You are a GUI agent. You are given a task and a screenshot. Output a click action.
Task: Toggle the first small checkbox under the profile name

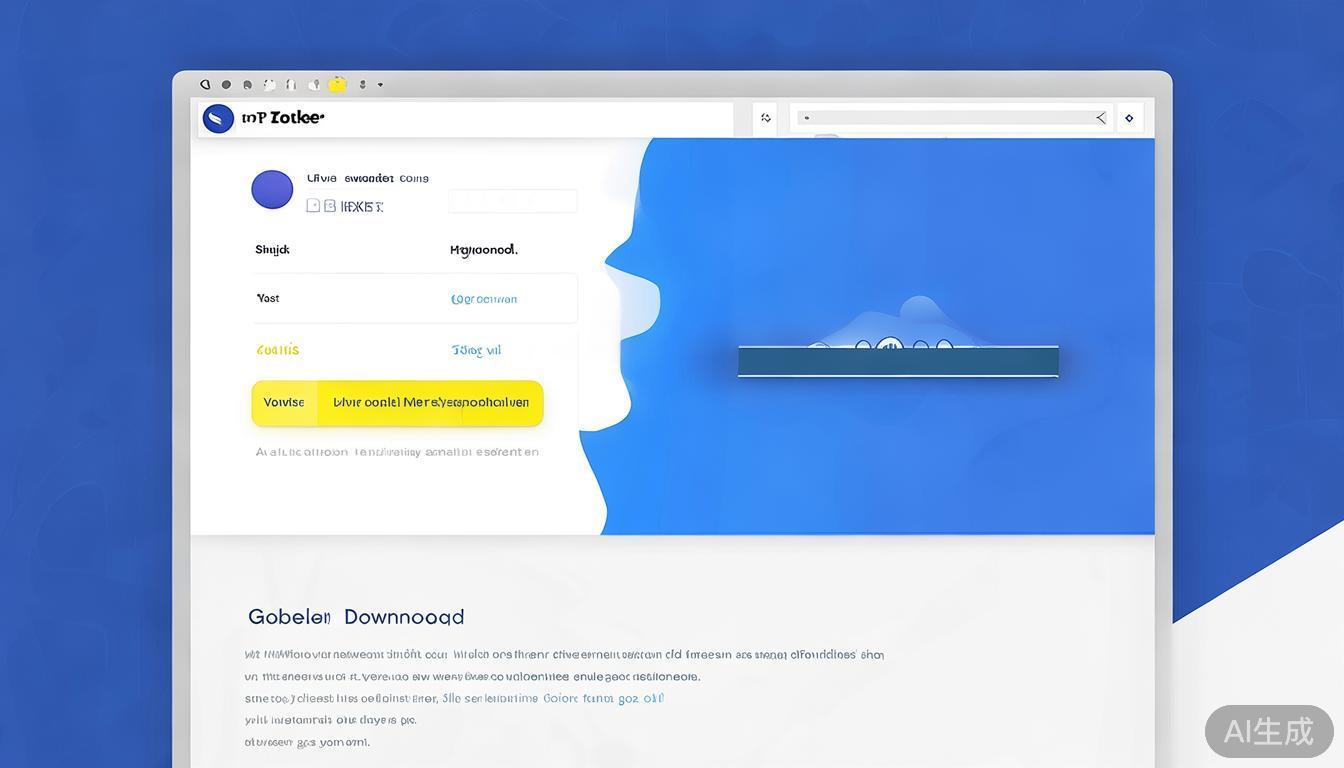313,206
